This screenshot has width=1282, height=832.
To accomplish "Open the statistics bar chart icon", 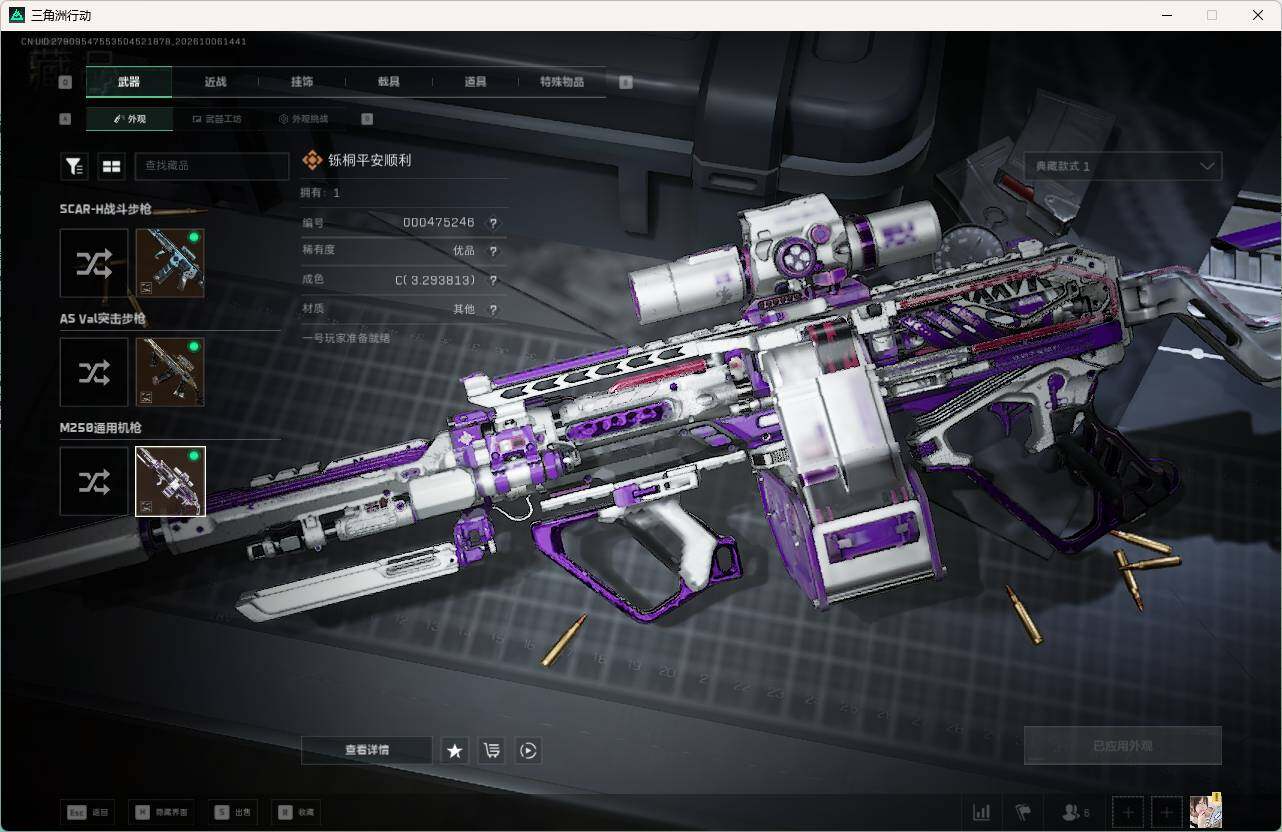I will coord(982,812).
